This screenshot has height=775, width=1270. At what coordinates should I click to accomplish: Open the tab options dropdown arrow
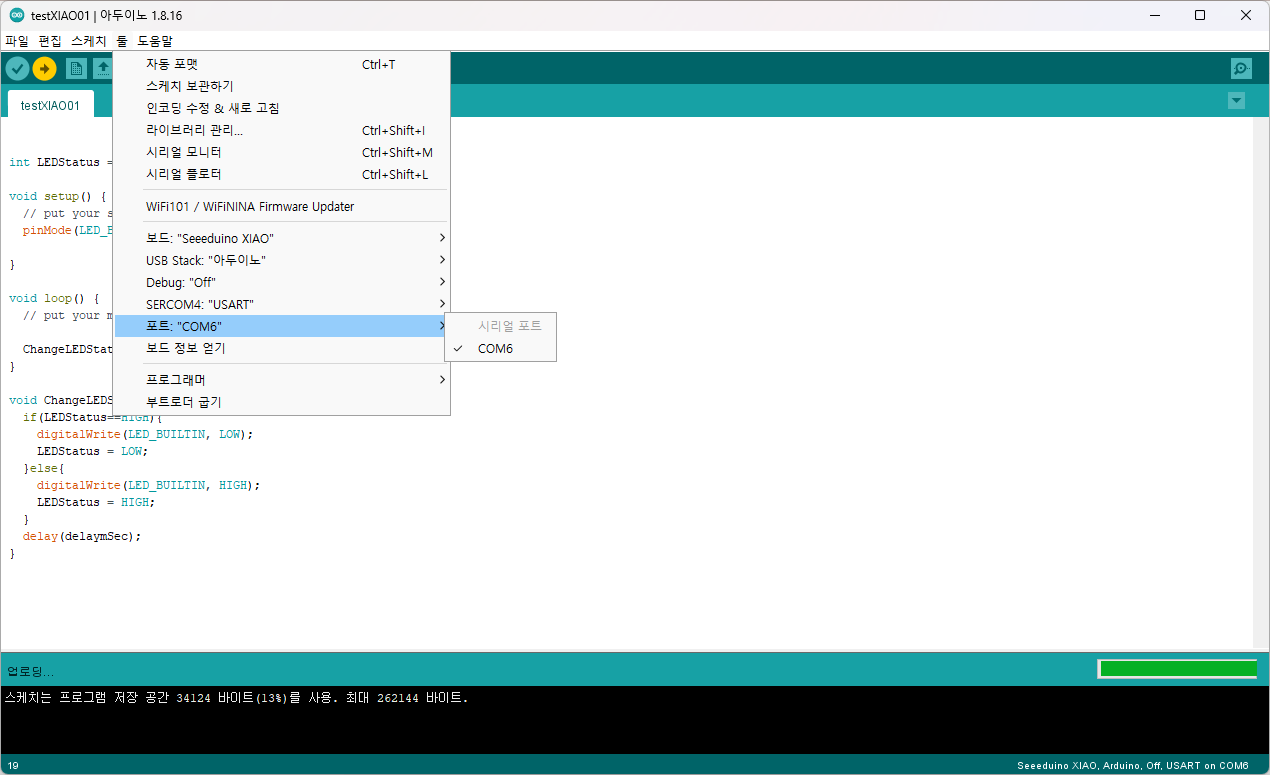tap(1237, 101)
